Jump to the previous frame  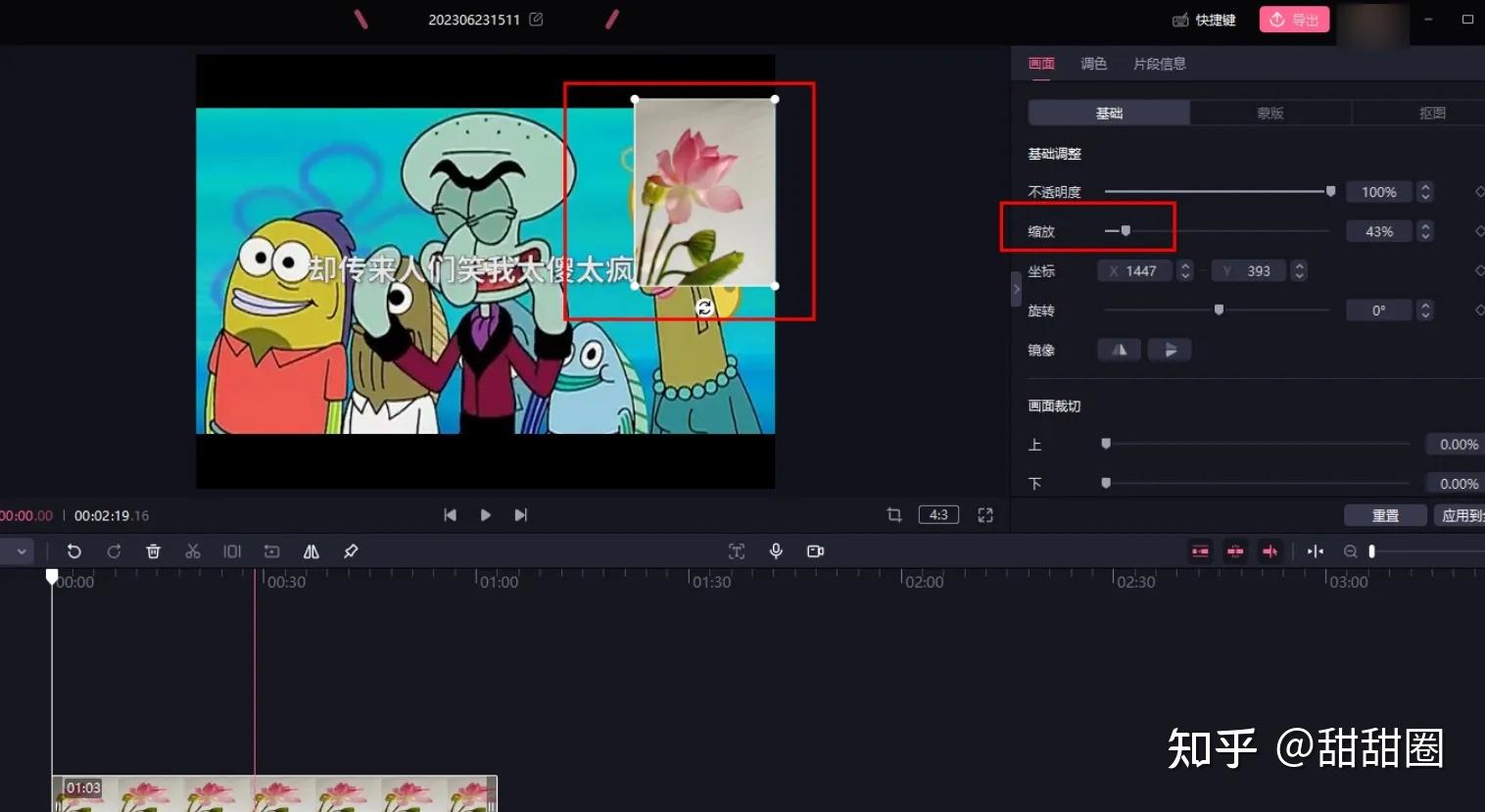(x=450, y=515)
